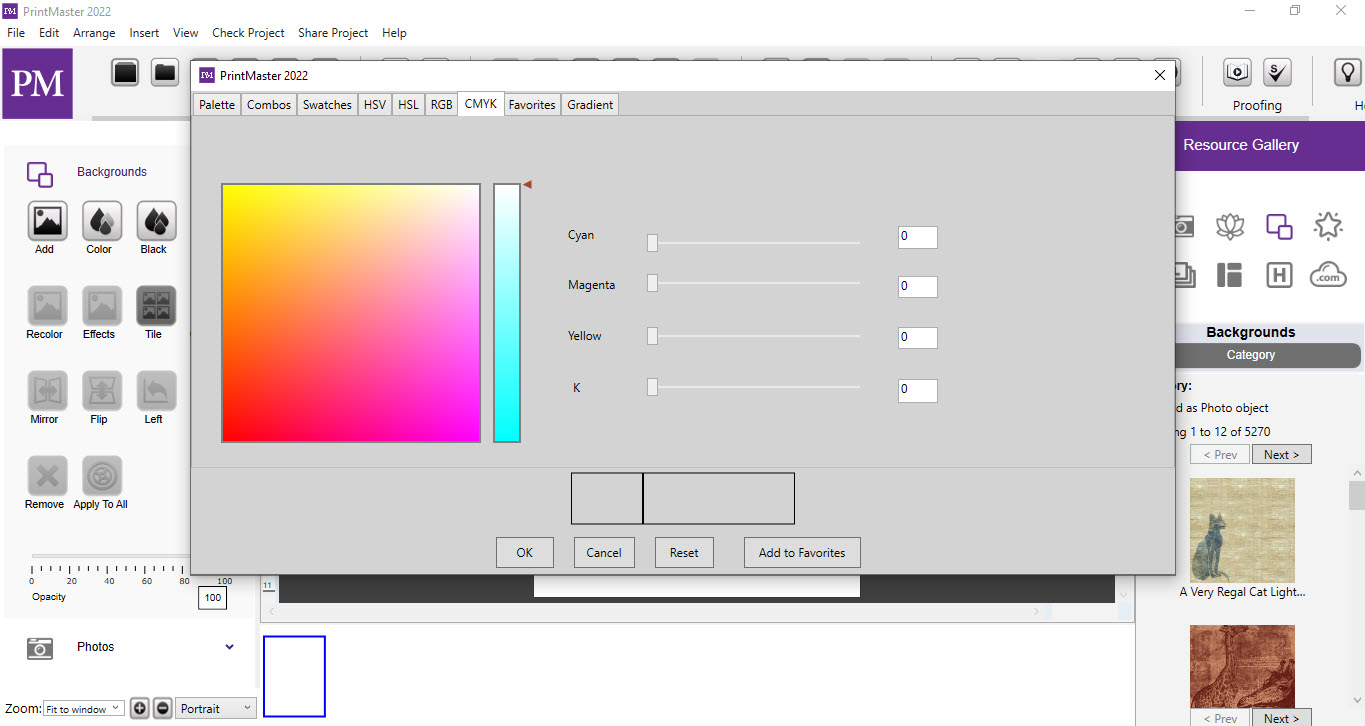
Task: Expand the Photos section chevron
Action: [230, 647]
